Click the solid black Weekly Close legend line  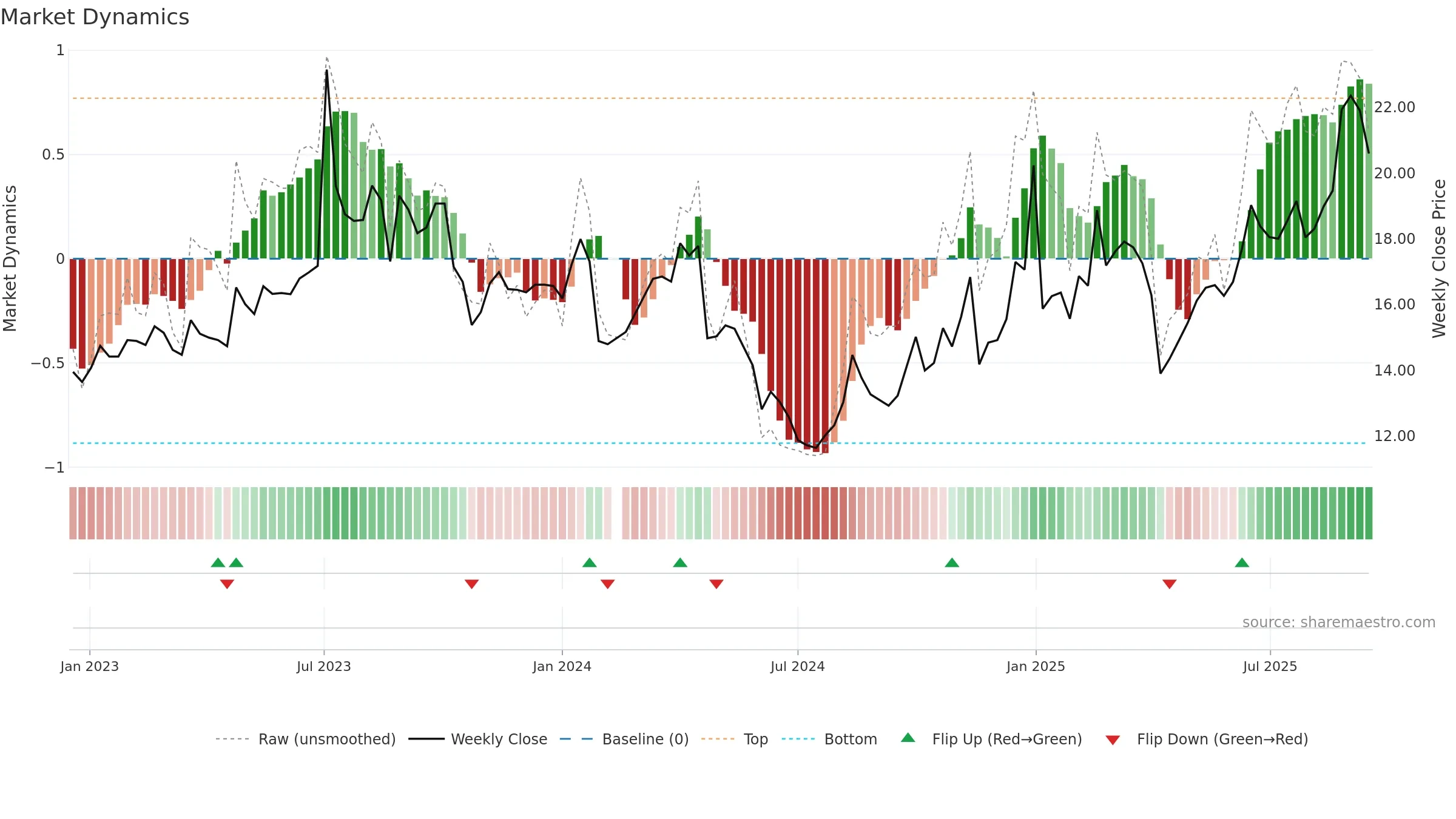coord(426,739)
